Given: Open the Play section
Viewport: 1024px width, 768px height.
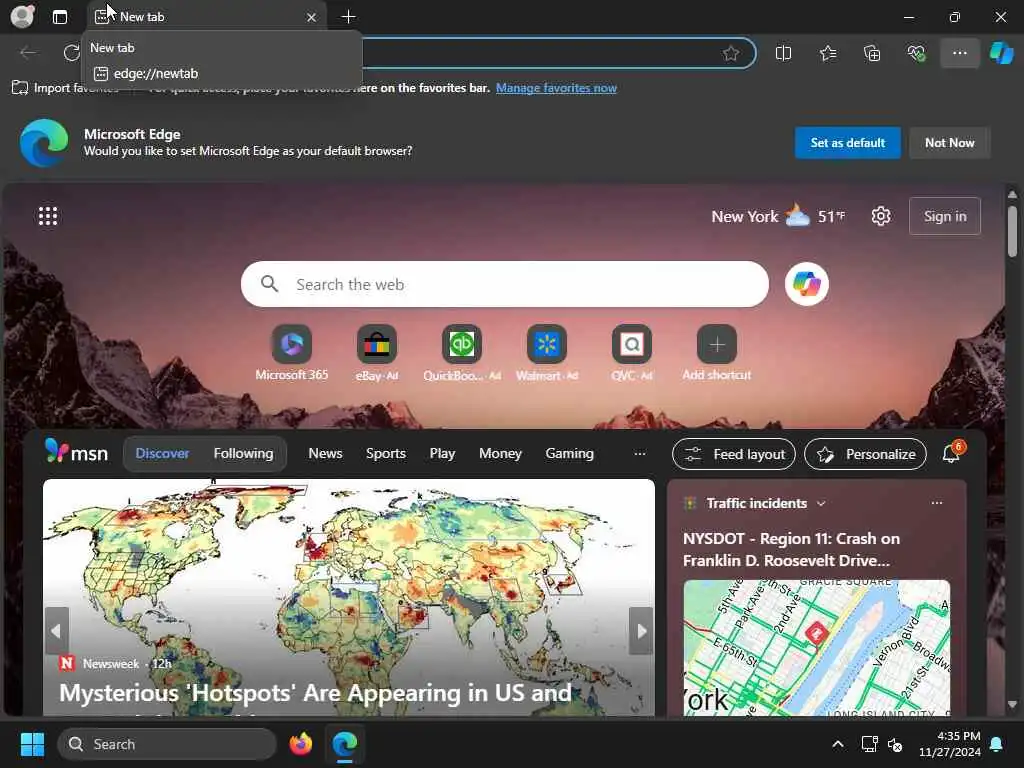Looking at the screenshot, I should [x=442, y=453].
